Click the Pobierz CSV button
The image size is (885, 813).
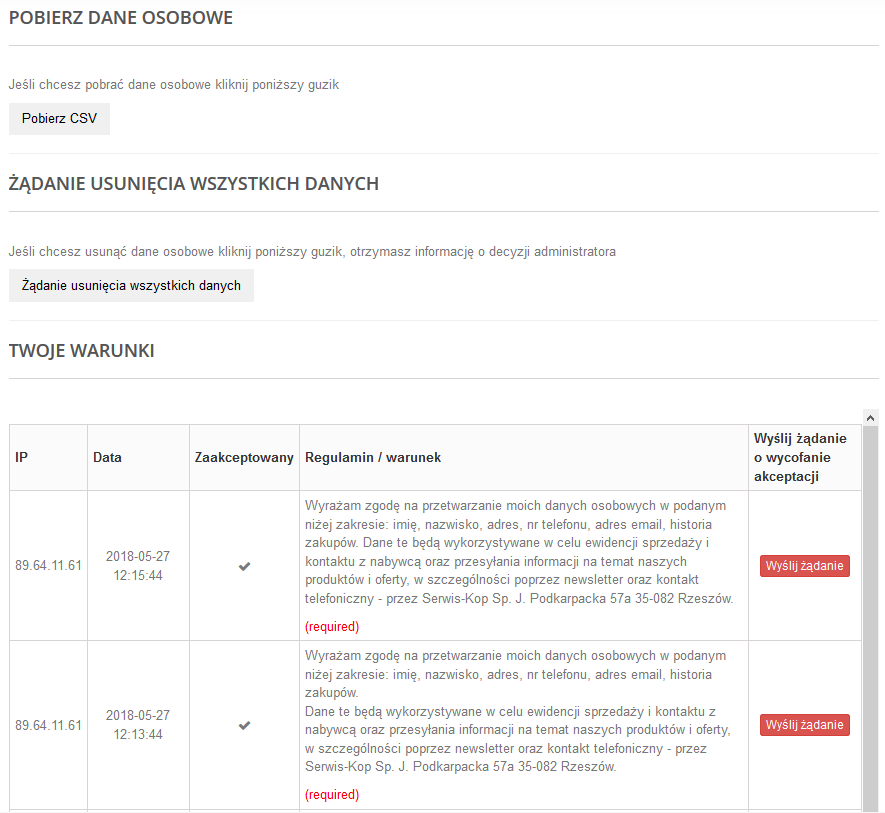(59, 119)
